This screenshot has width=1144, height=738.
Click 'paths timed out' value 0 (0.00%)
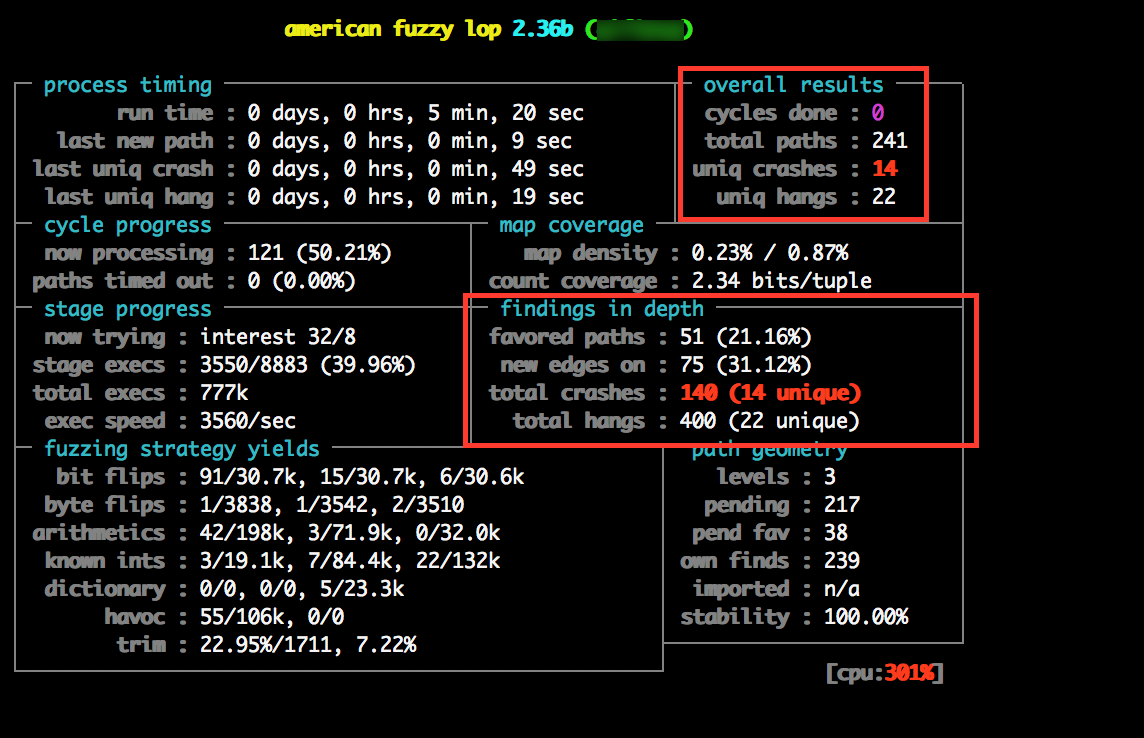click(x=301, y=281)
